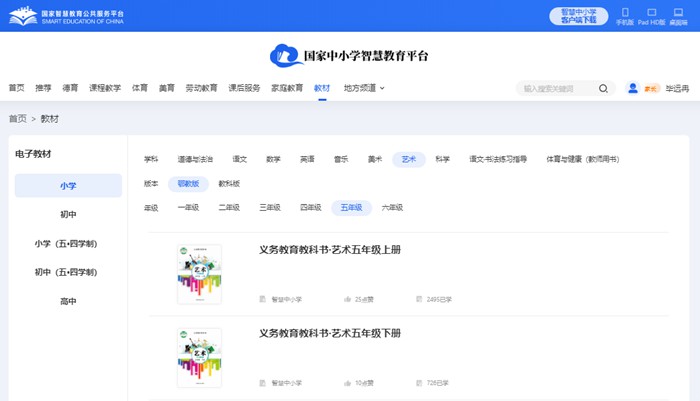Select 小学 in the sidebar
Image resolution: width=700 pixels, height=401 pixels.
coord(68,185)
